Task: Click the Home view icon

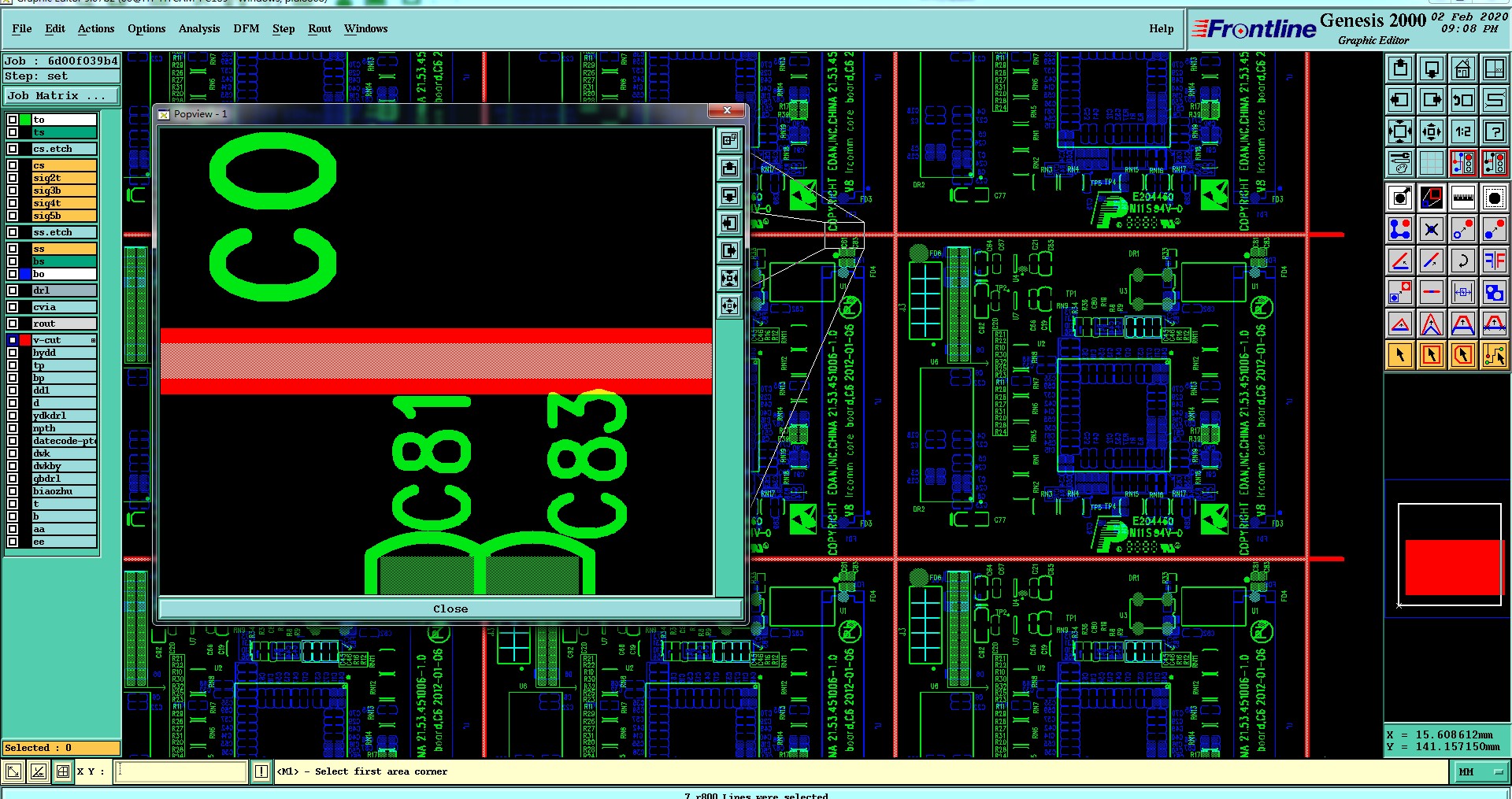Action: (x=1462, y=68)
